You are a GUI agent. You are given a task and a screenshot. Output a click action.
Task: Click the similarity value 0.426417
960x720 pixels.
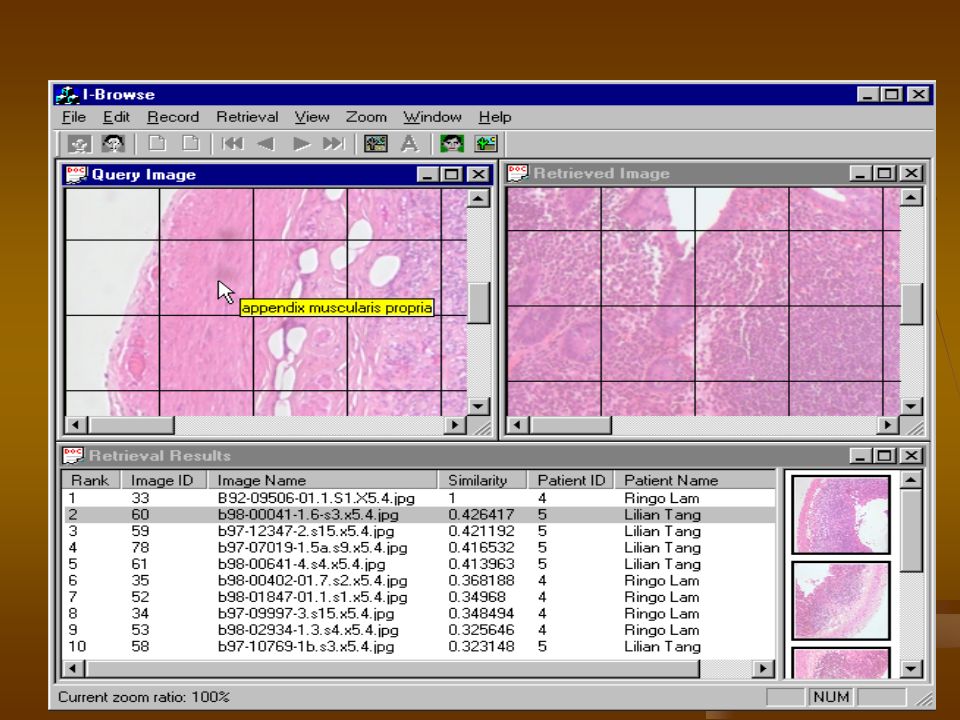(x=481, y=515)
